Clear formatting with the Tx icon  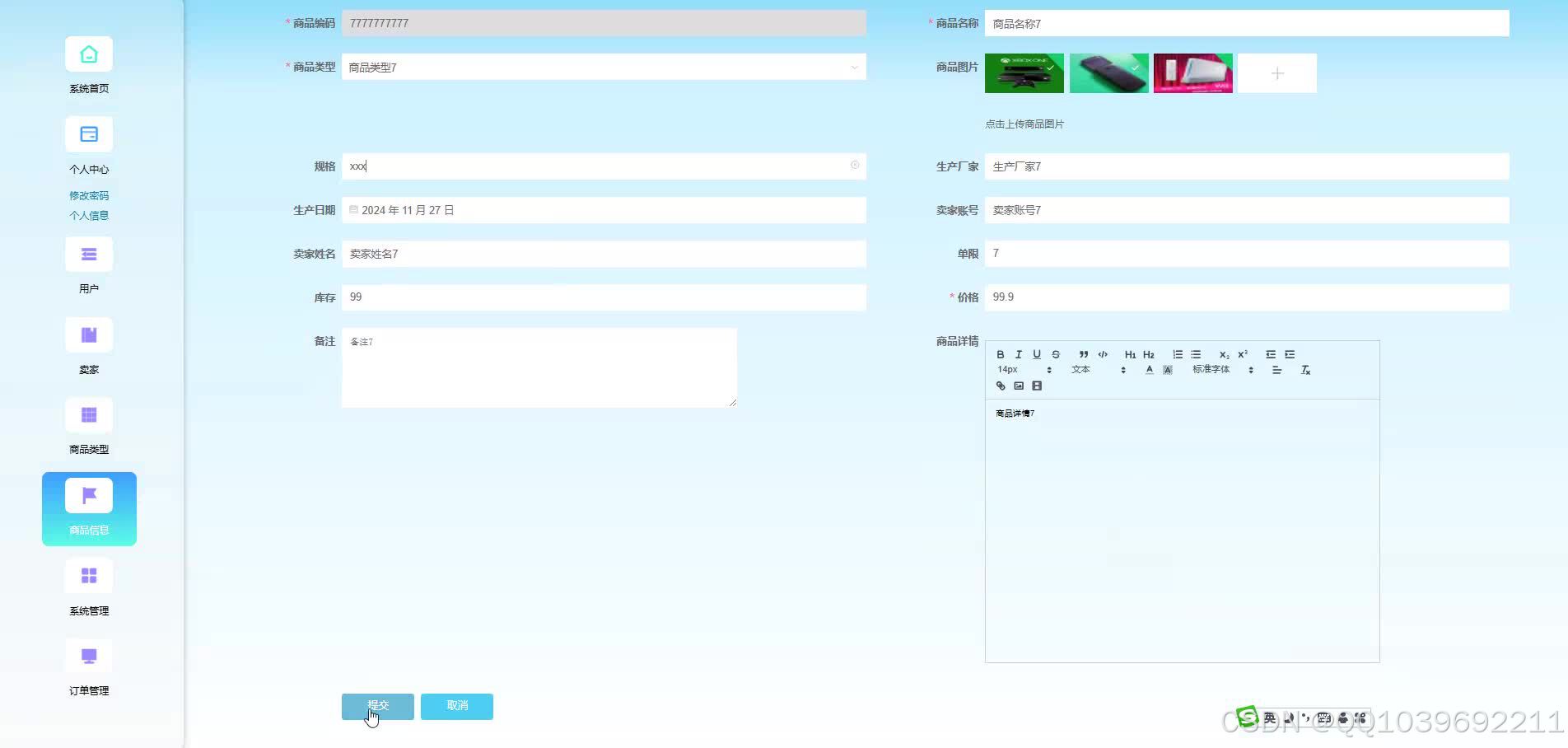click(1305, 370)
